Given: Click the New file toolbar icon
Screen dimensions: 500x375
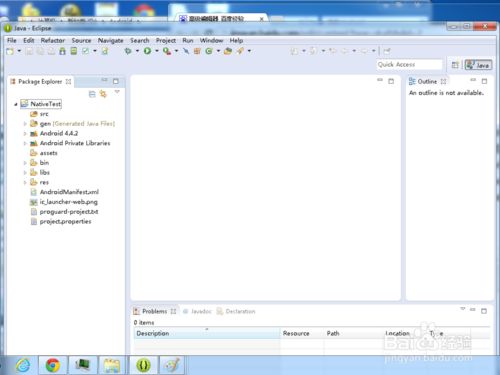Looking at the screenshot, I should point(10,51).
